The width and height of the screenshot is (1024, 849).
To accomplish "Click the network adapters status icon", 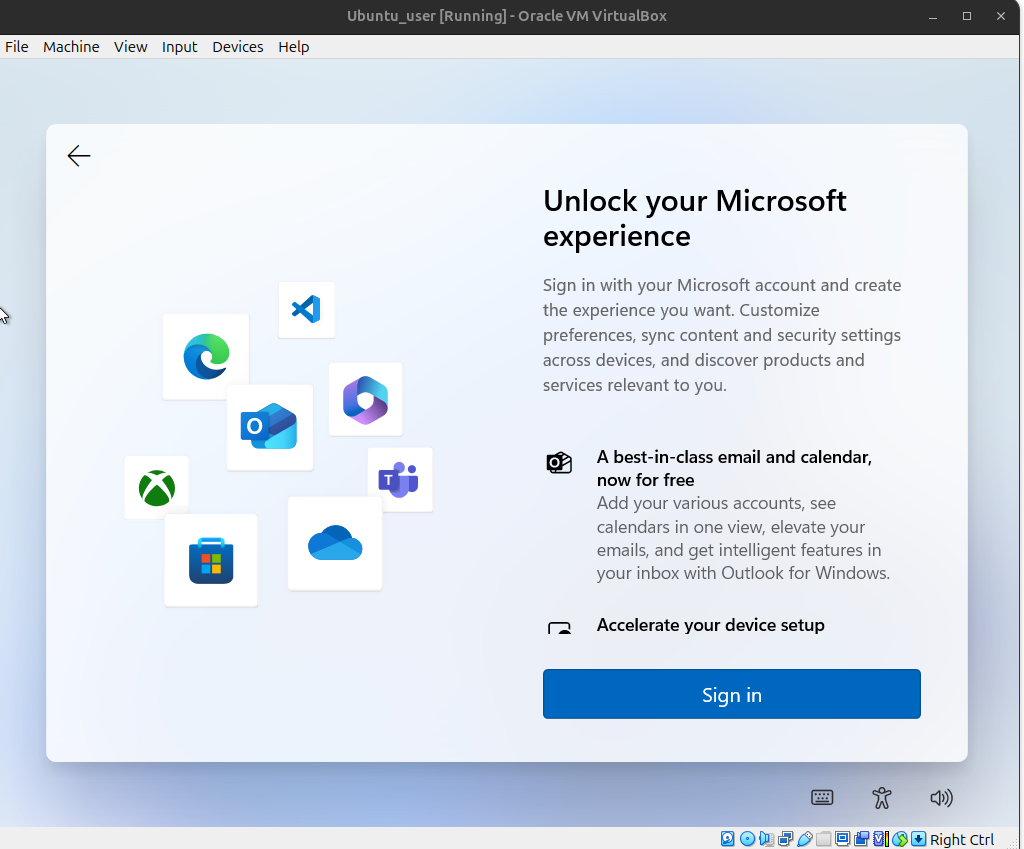I will (x=786, y=839).
